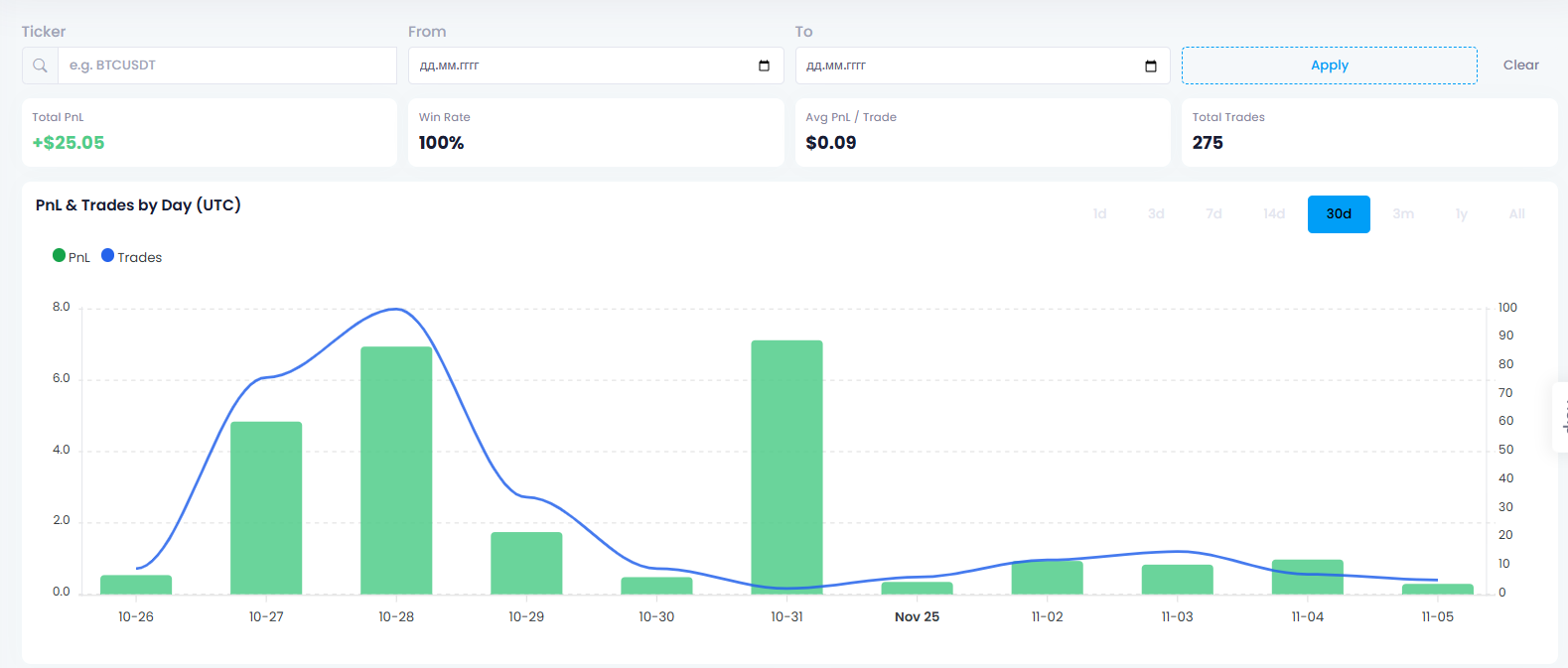Click the blue Trades legend dot
1568x668 pixels.
coord(107,255)
